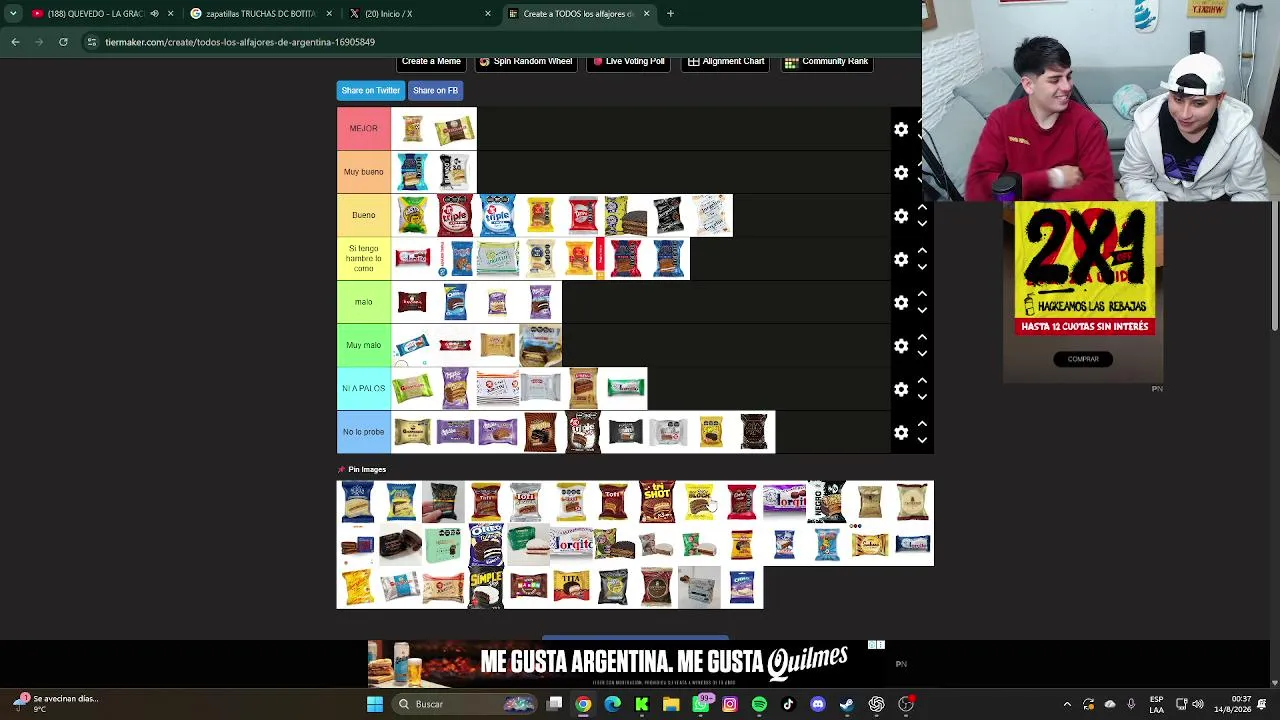
Task: Open settings gear for 'Si tengo hambre' tier row
Action: (x=901, y=259)
